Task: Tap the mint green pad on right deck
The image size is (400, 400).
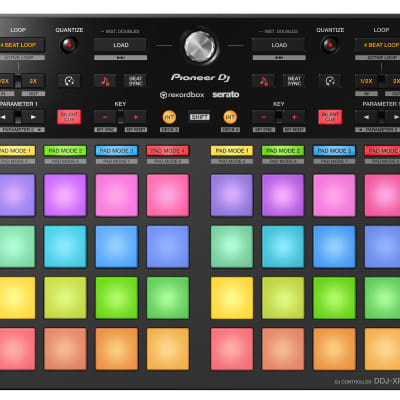Action: pos(232,247)
